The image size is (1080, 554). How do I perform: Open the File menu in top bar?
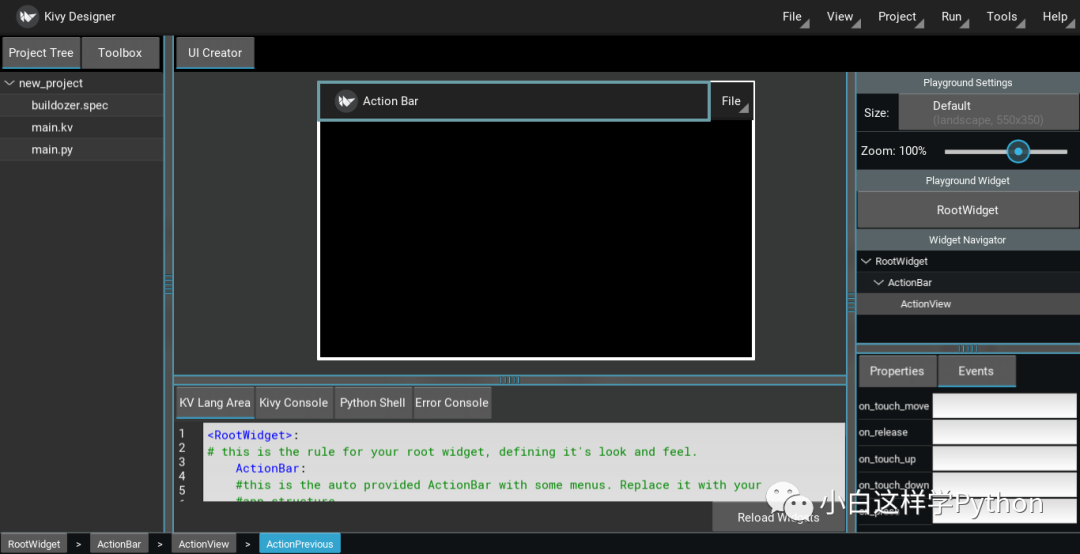794,17
